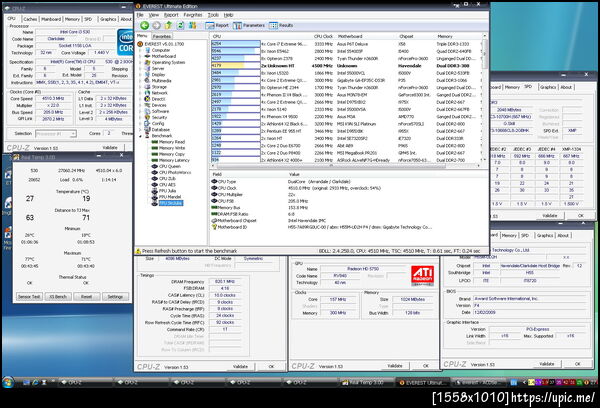Select the Config node icon in EVEREST tree

click(147, 124)
